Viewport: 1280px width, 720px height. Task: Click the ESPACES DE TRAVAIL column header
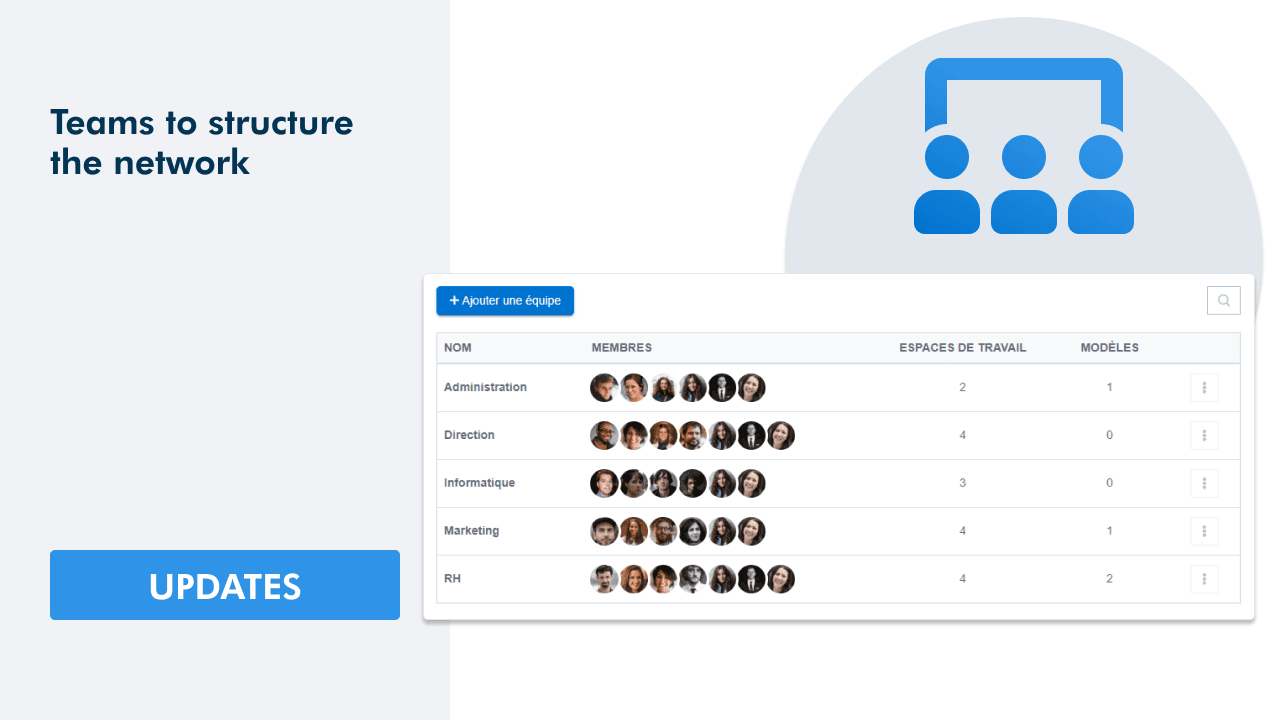(963, 347)
